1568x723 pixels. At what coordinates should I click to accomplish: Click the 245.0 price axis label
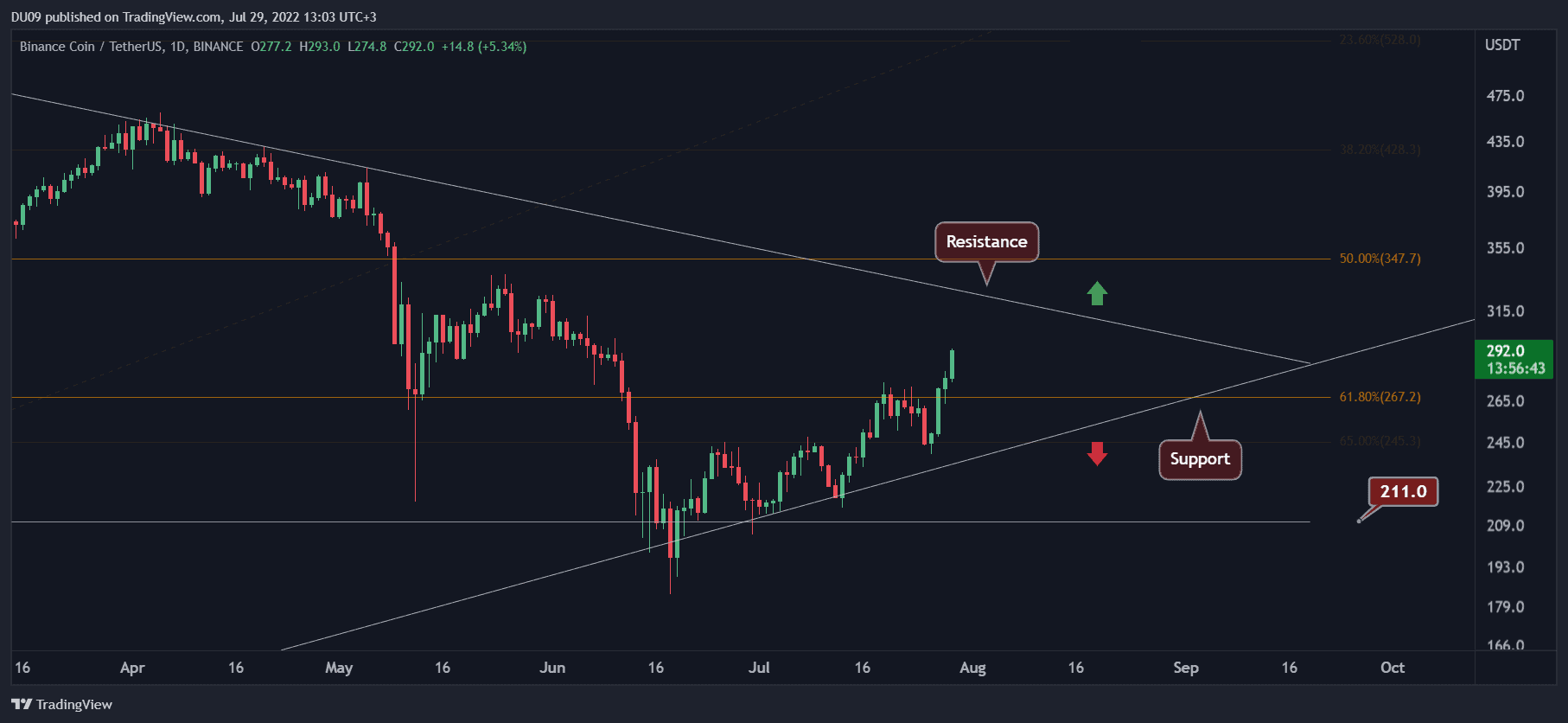tap(1506, 443)
